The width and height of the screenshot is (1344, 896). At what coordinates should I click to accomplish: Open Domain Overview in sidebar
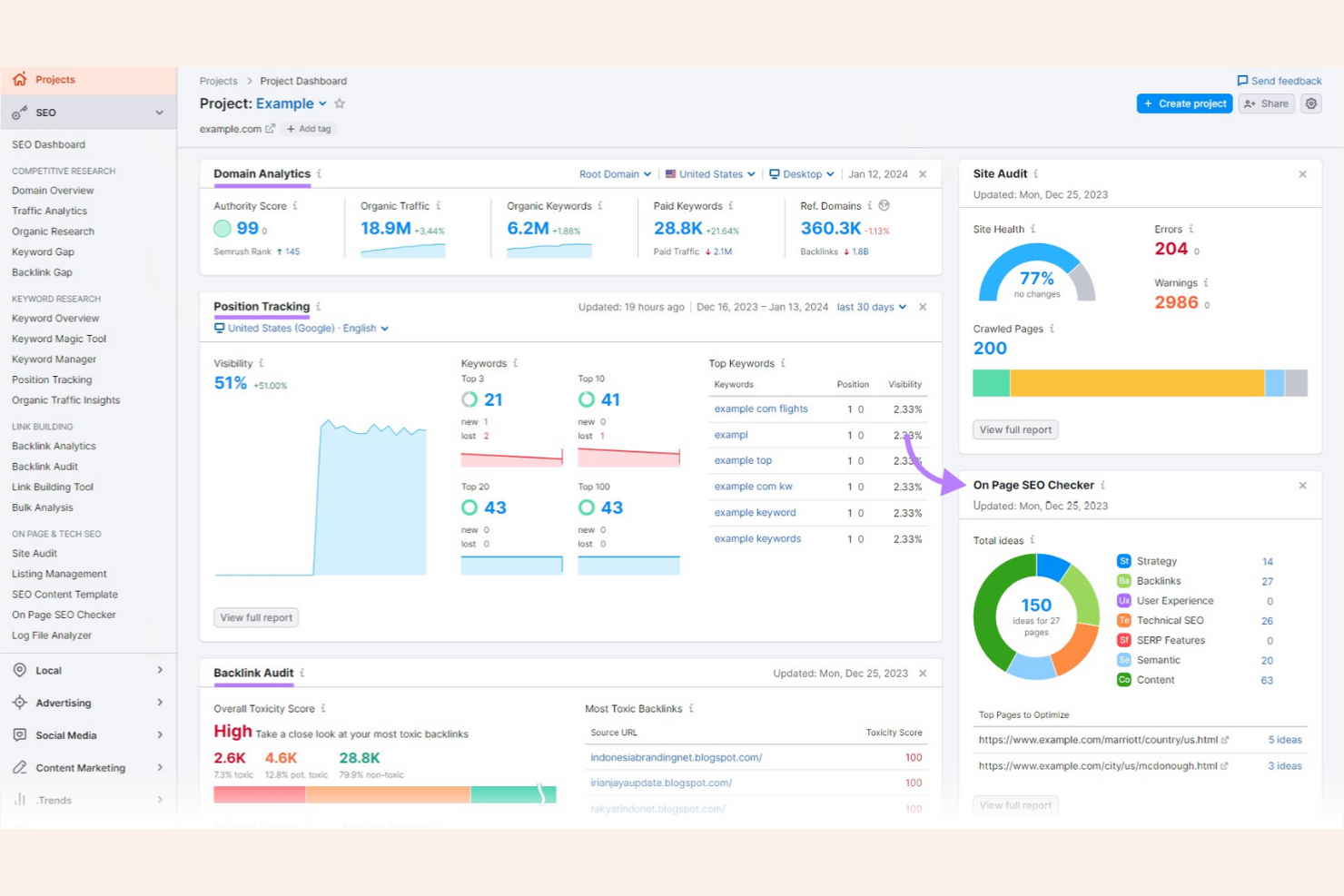(x=53, y=191)
